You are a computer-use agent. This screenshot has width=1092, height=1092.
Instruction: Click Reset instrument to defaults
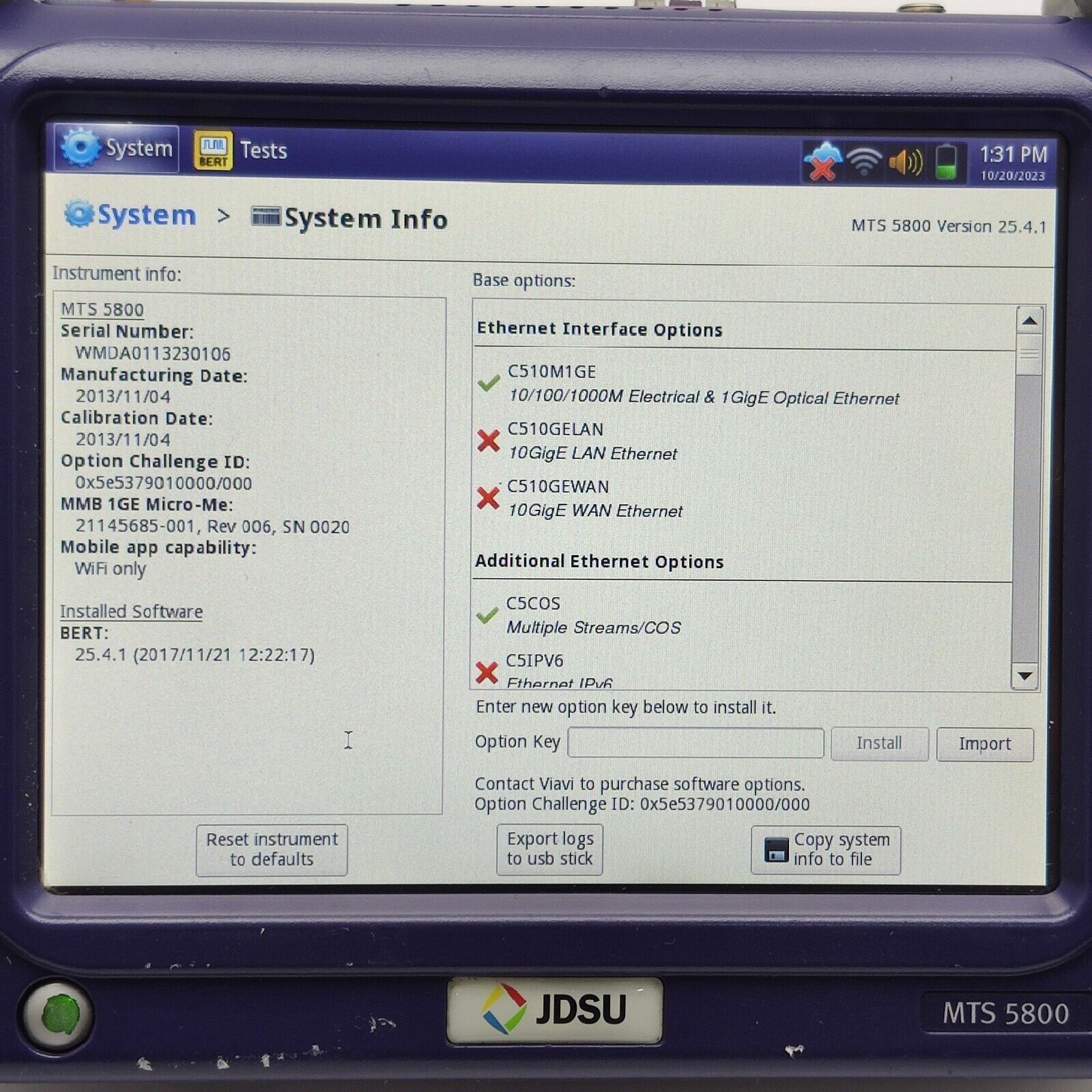(271, 849)
